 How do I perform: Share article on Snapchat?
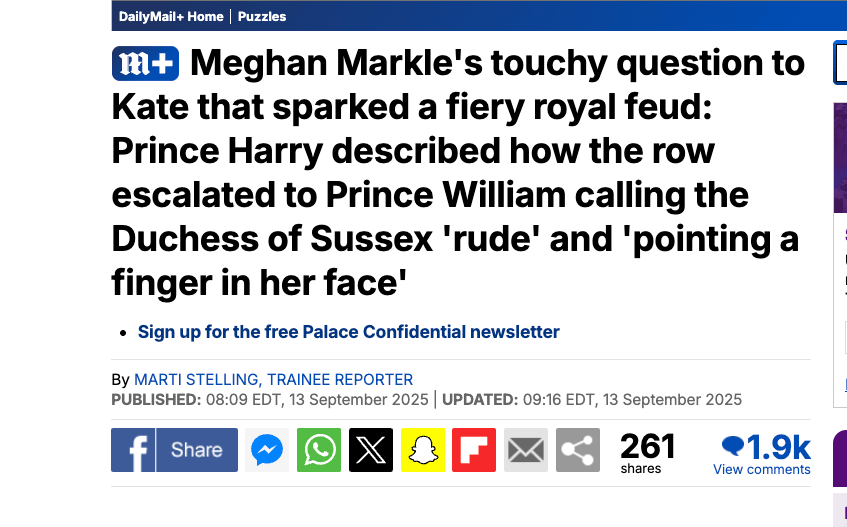coord(423,450)
